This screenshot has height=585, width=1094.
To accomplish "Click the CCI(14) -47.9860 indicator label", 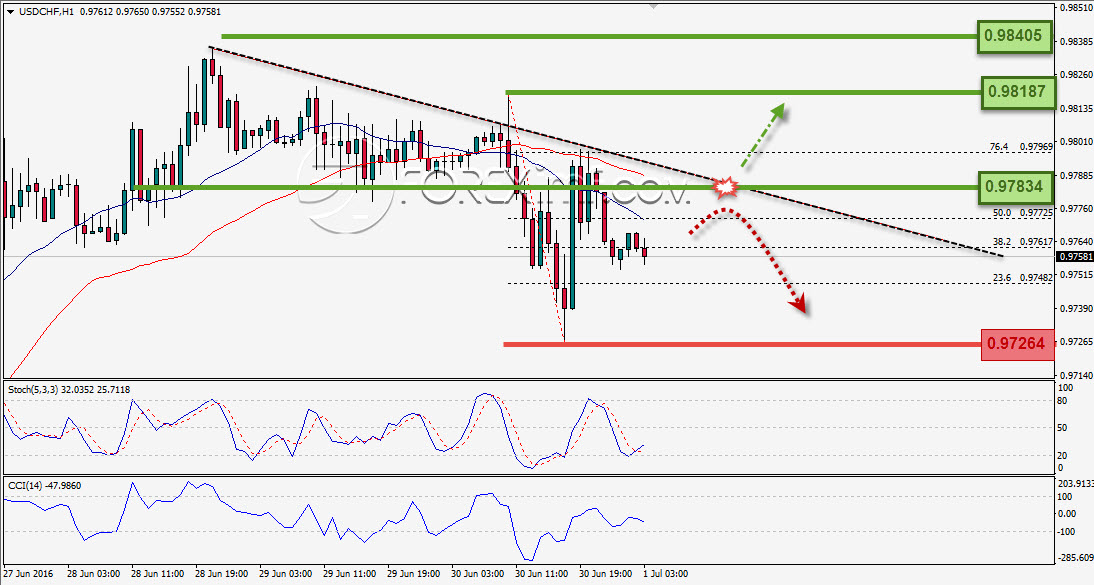I will pyautogui.click(x=45, y=485).
